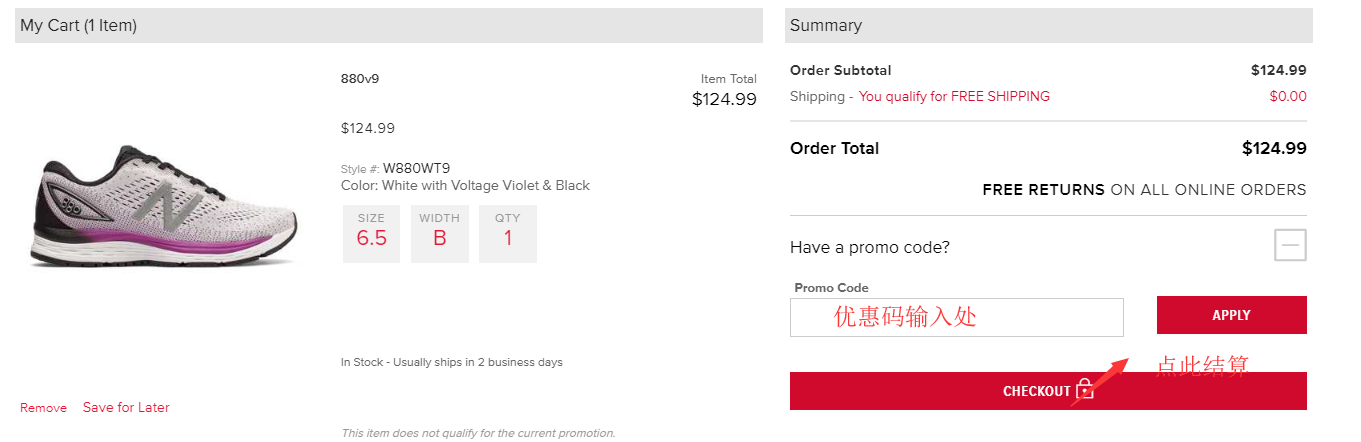
Task: Click the FREE RETURNS notice
Action: pos(1144,190)
